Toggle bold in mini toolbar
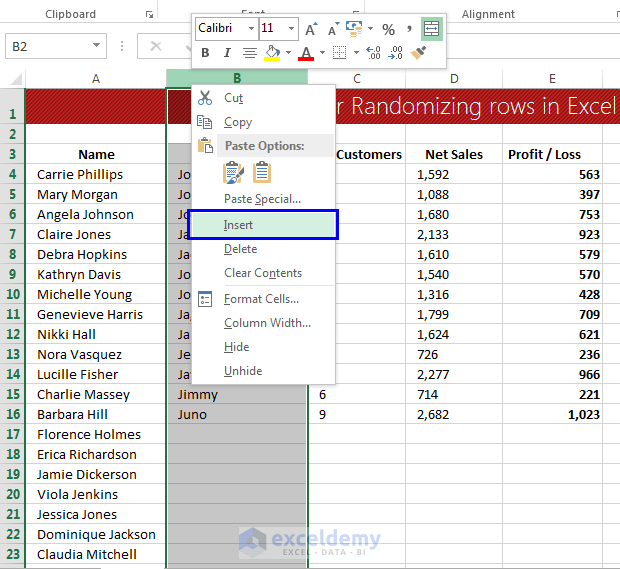 point(205,53)
